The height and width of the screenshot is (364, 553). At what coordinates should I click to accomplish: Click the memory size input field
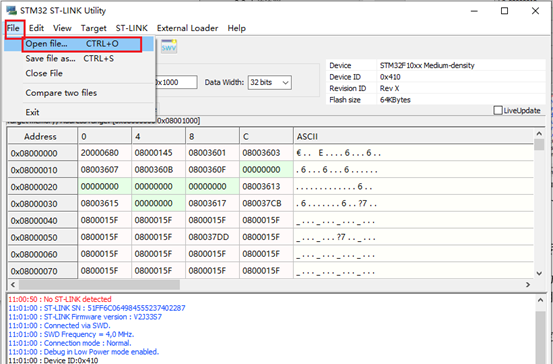point(176,82)
